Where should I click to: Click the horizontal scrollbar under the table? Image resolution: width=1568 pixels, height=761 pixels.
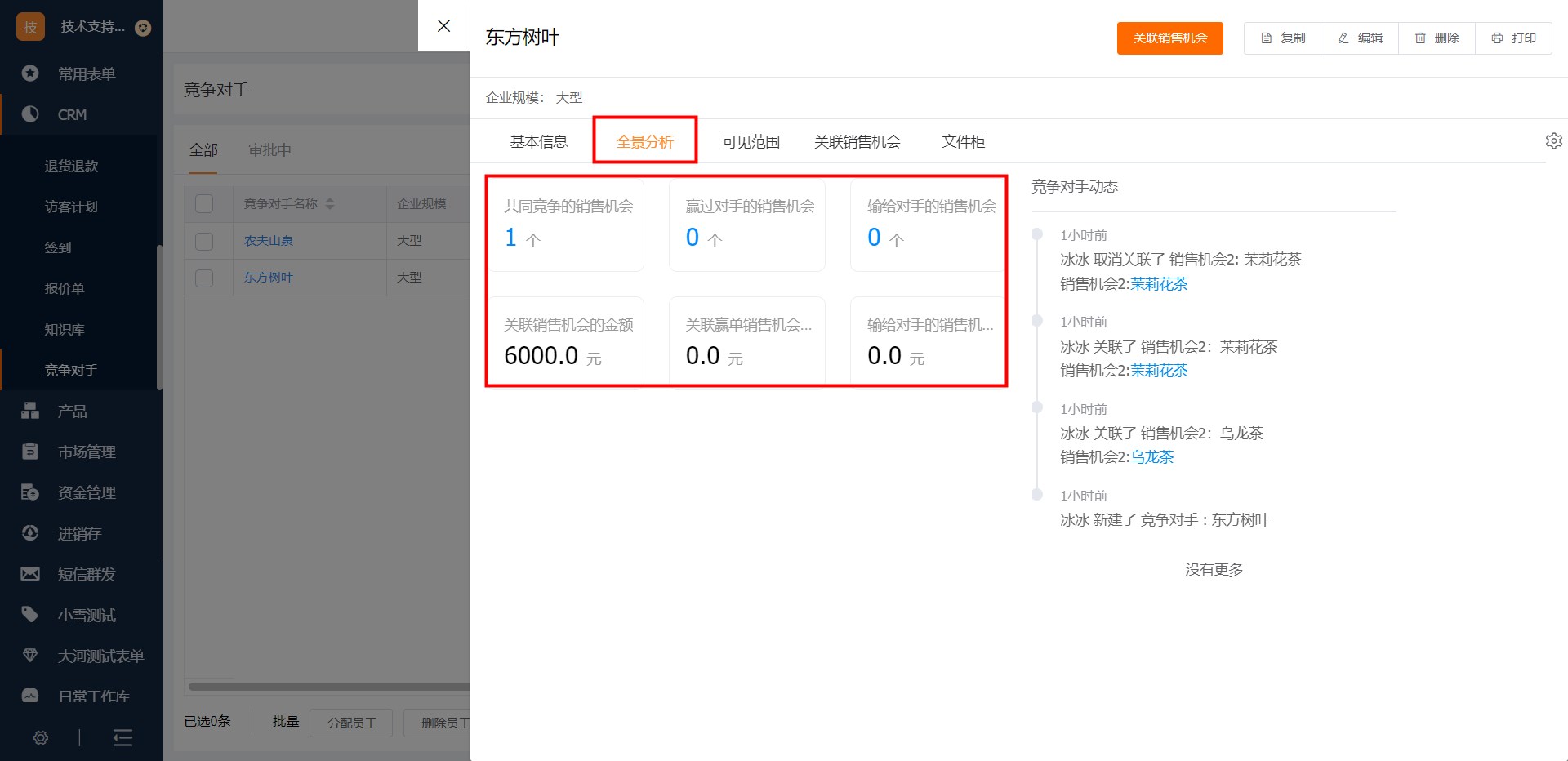coord(329,687)
